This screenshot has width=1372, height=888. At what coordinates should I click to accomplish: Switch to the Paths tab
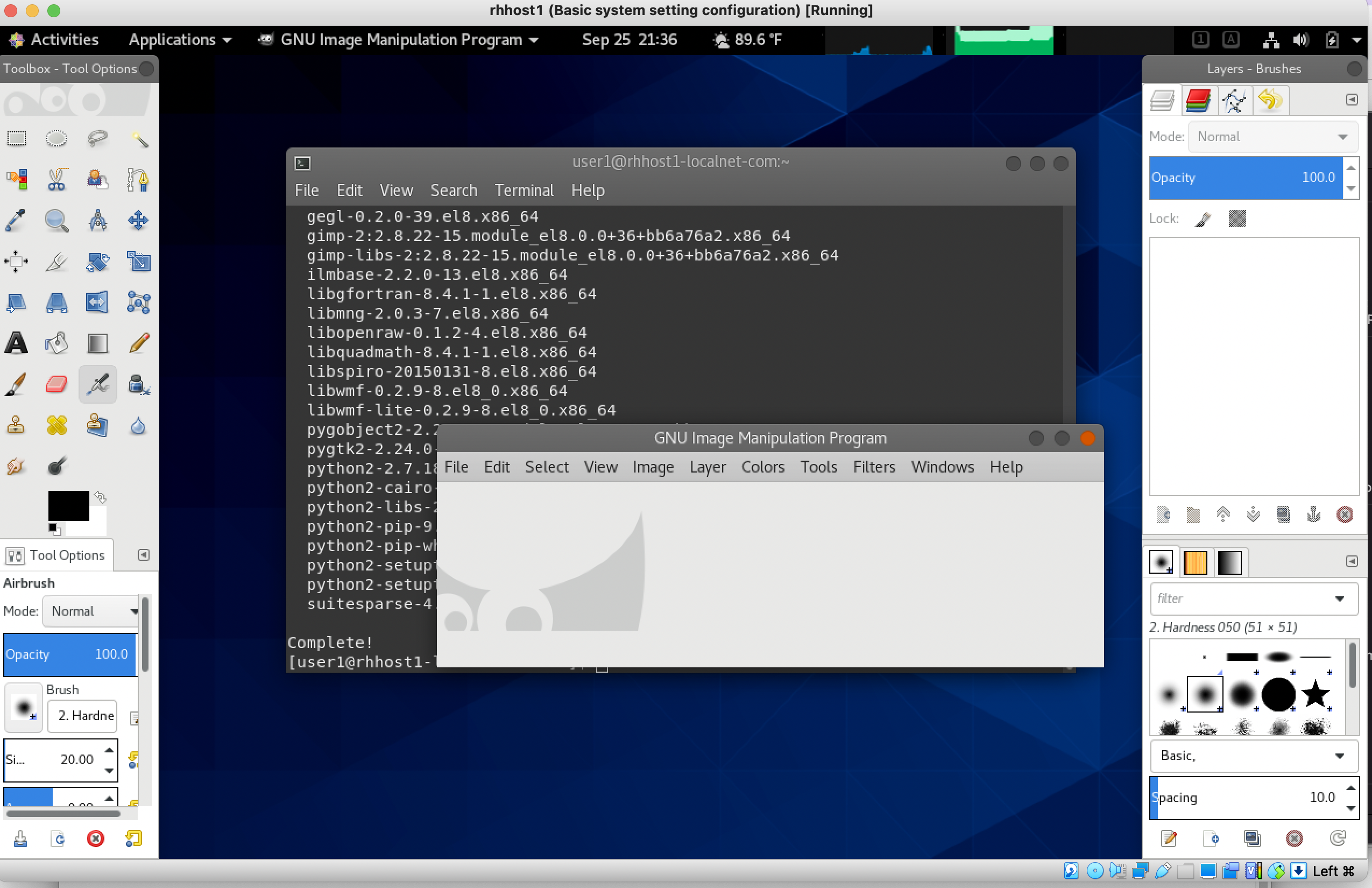tap(1234, 100)
